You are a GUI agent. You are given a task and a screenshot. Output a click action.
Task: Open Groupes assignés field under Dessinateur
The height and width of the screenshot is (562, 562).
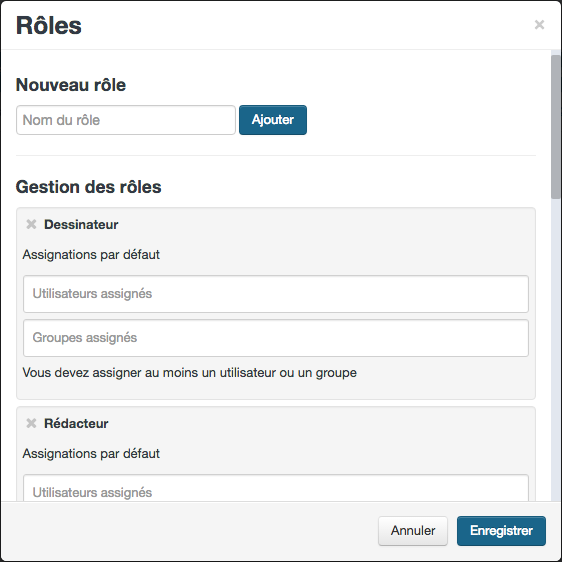click(276, 338)
